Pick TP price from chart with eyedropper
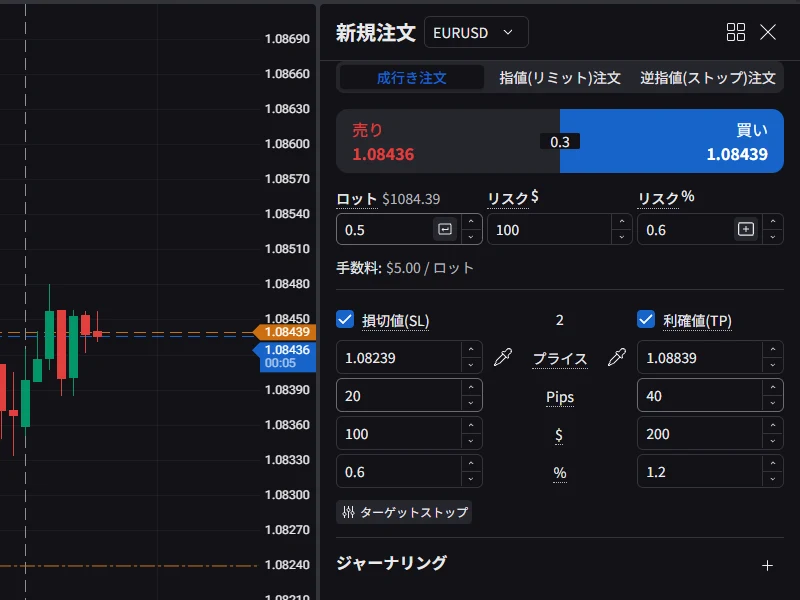The image size is (800, 600). tap(617, 357)
